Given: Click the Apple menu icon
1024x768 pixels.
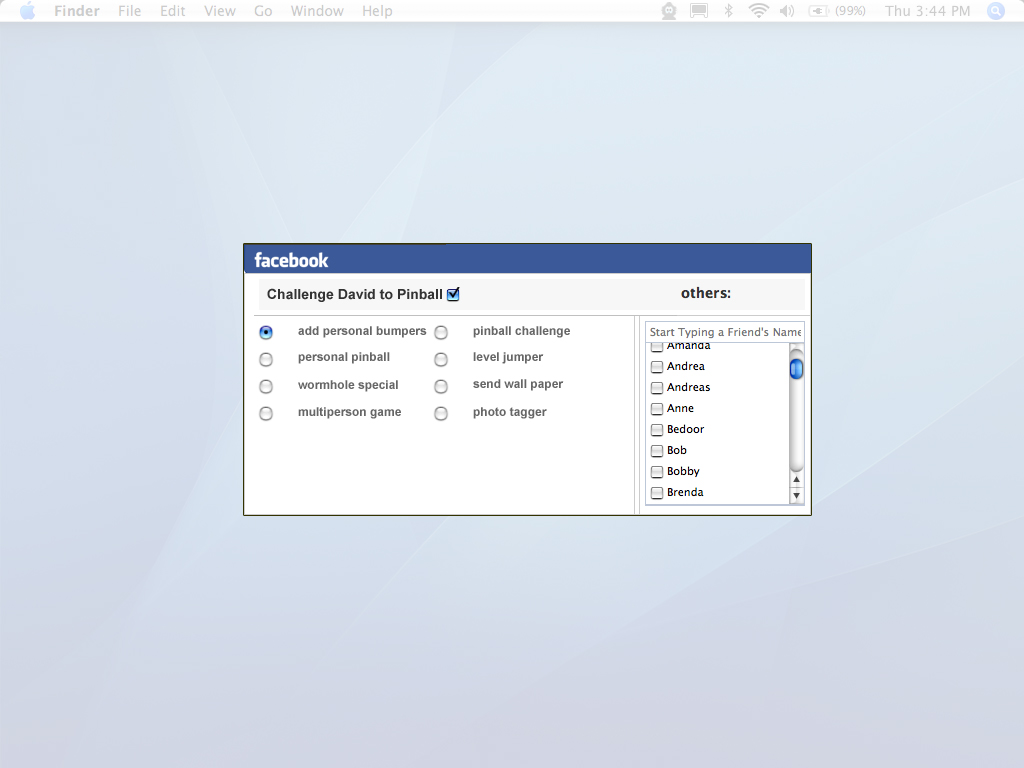Looking at the screenshot, I should [27, 11].
